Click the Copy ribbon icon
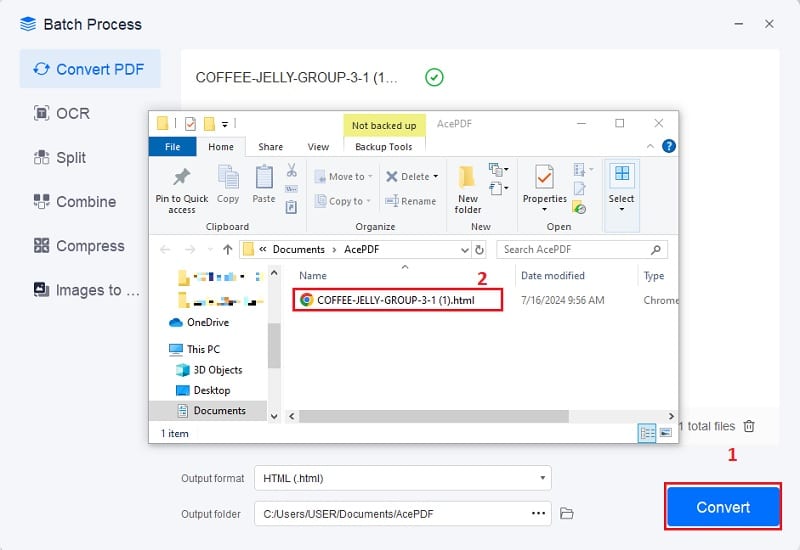This screenshot has height=550, width=800. pos(228,184)
